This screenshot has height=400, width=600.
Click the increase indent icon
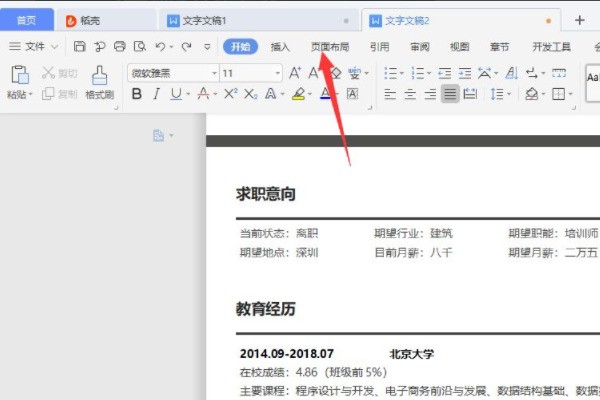pos(465,73)
